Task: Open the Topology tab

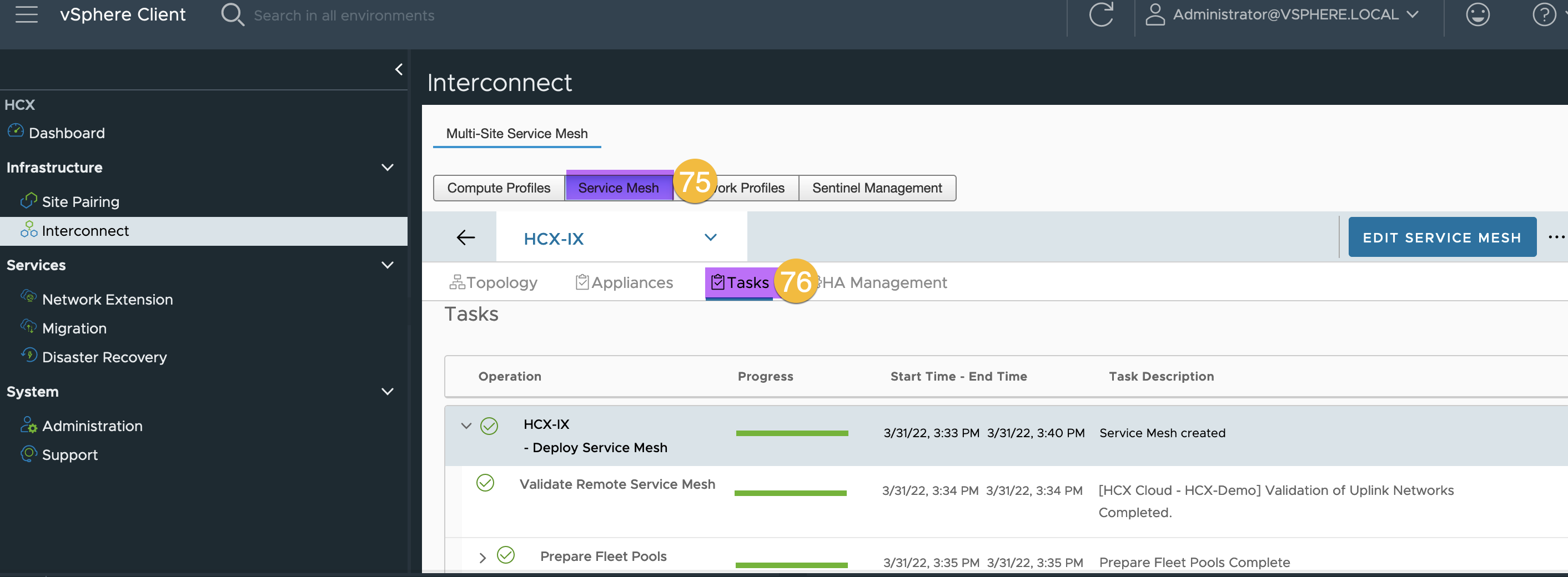Action: click(x=493, y=282)
